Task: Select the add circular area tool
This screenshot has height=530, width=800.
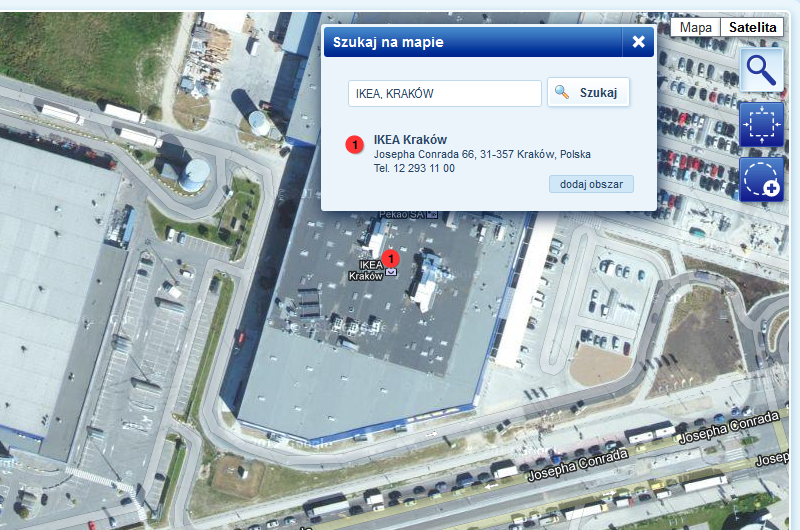Action: pyautogui.click(x=761, y=180)
